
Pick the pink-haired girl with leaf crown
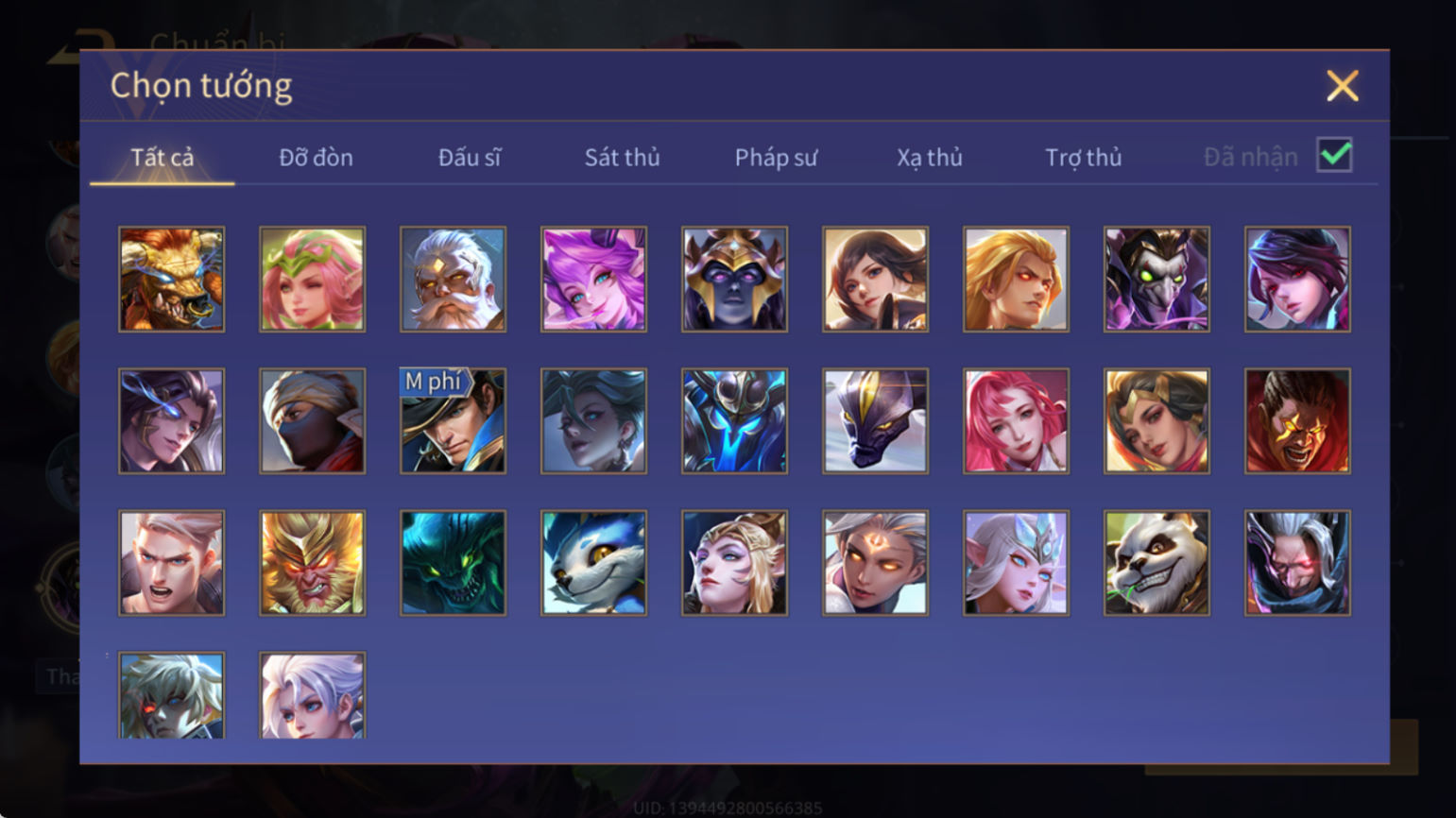pyautogui.click(x=312, y=279)
